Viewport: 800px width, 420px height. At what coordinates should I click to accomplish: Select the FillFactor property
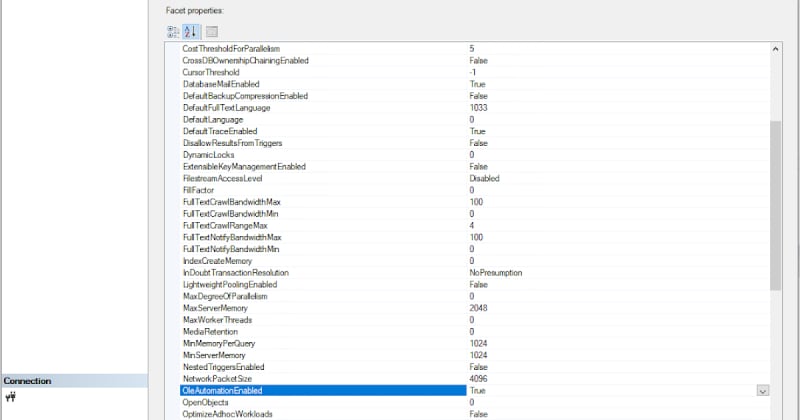[198, 190]
